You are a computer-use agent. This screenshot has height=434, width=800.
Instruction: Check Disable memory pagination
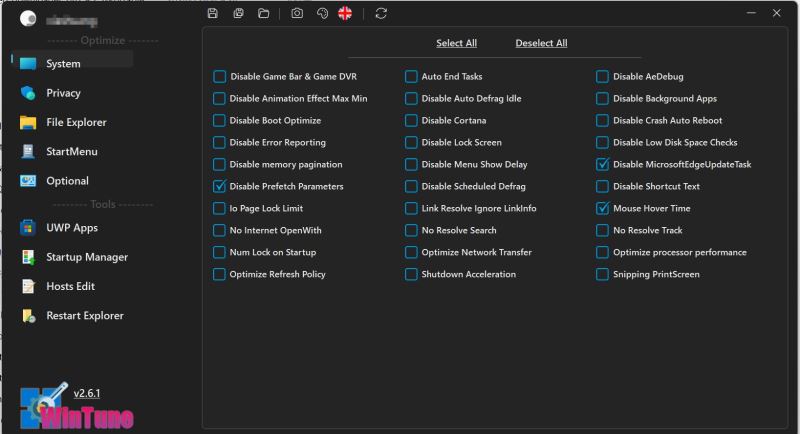[x=219, y=164]
